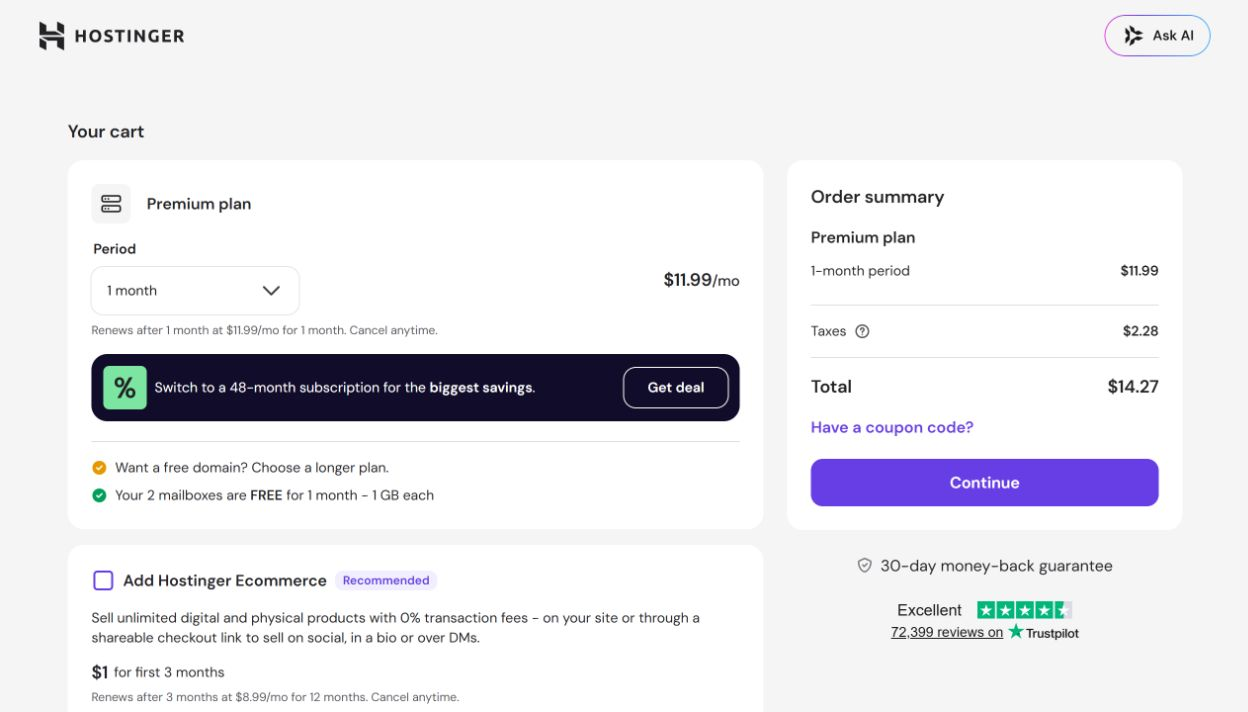Tick the Add Hostinger Ecommerce checkbox

103,580
